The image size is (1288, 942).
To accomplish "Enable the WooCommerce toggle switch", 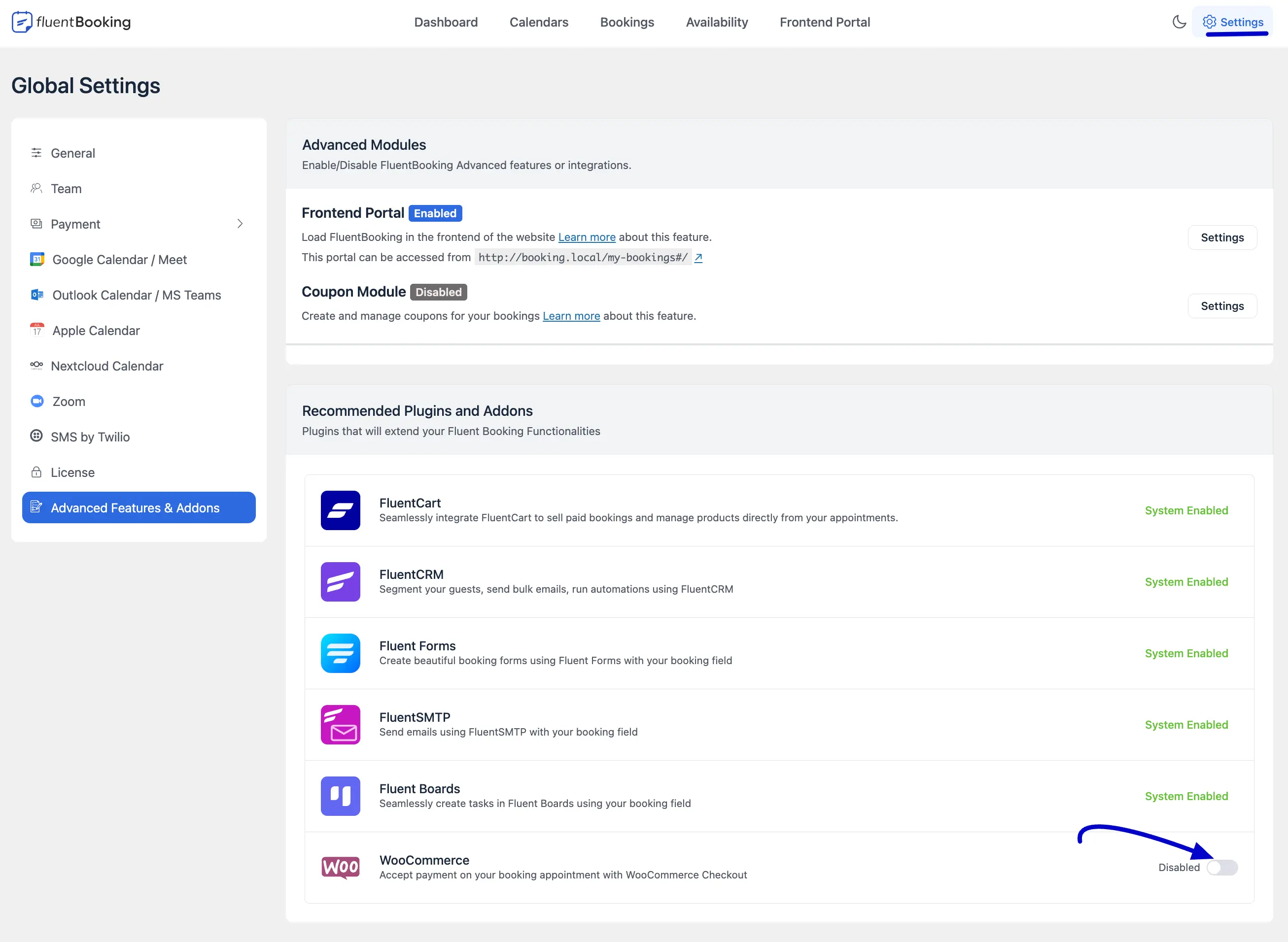I will point(1222,867).
